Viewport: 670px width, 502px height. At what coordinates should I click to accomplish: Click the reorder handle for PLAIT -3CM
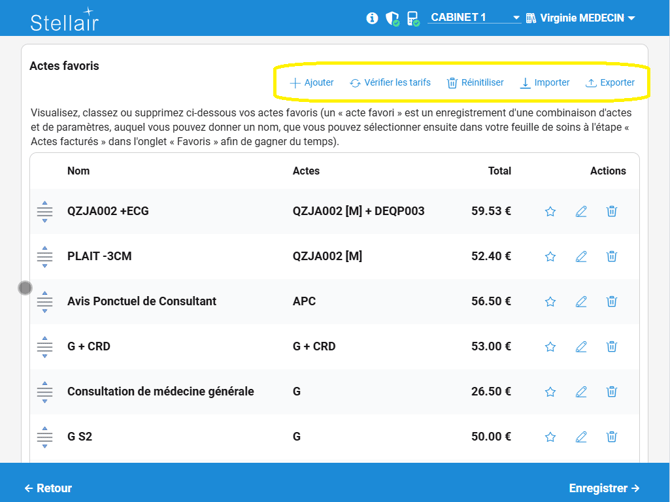(x=45, y=257)
